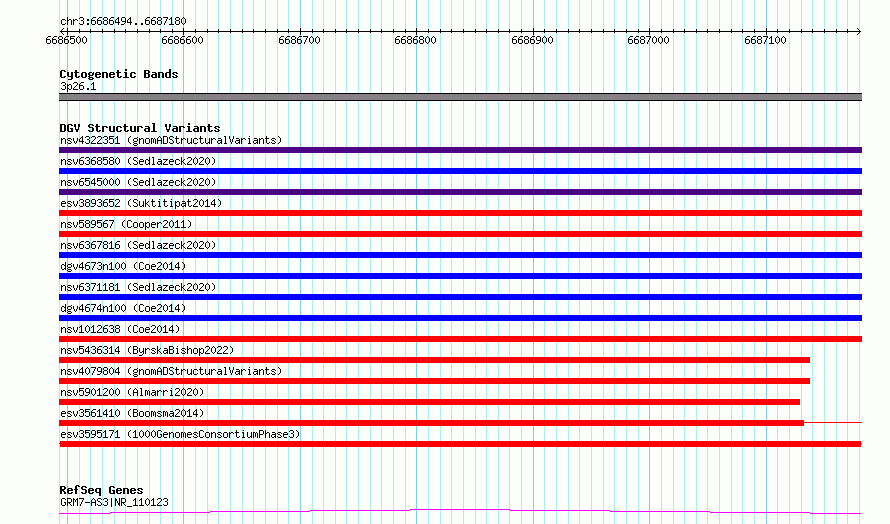
Task: Click the nsv6545000 Sedlazeck2020 label
Action: (x=138, y=182)
